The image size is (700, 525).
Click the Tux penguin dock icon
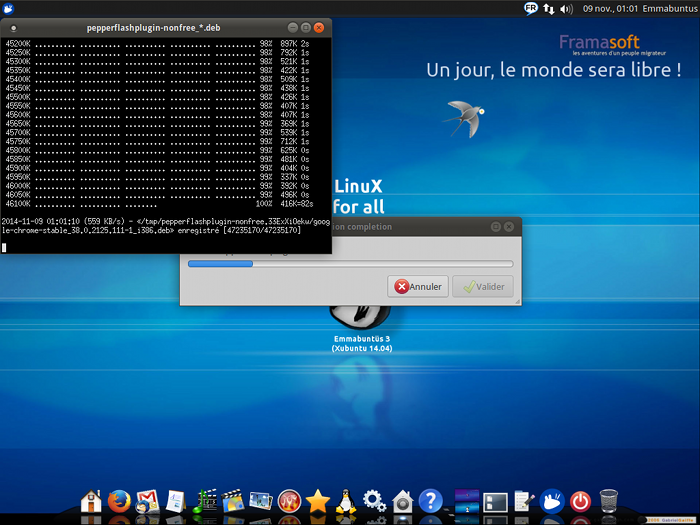point(347,500)
